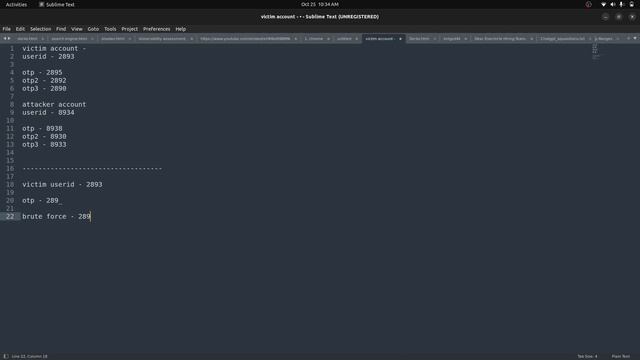Screen dimensions: 640x360
Task: Click the microphone icon in system tray
Action: coord(621,4)
